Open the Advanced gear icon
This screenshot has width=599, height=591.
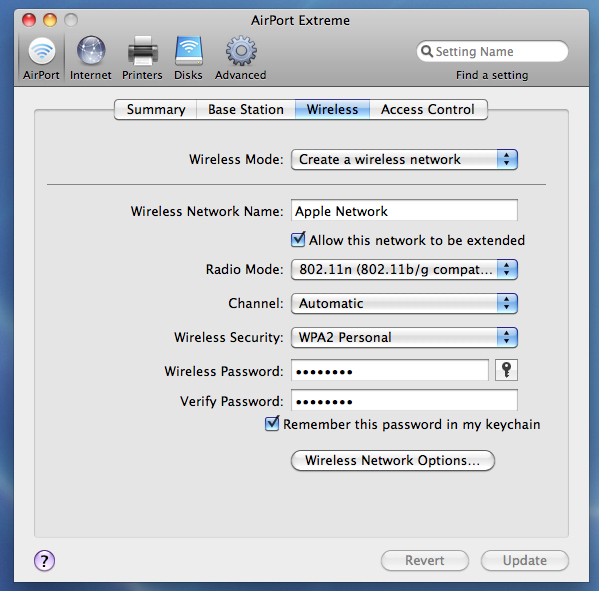241,51
